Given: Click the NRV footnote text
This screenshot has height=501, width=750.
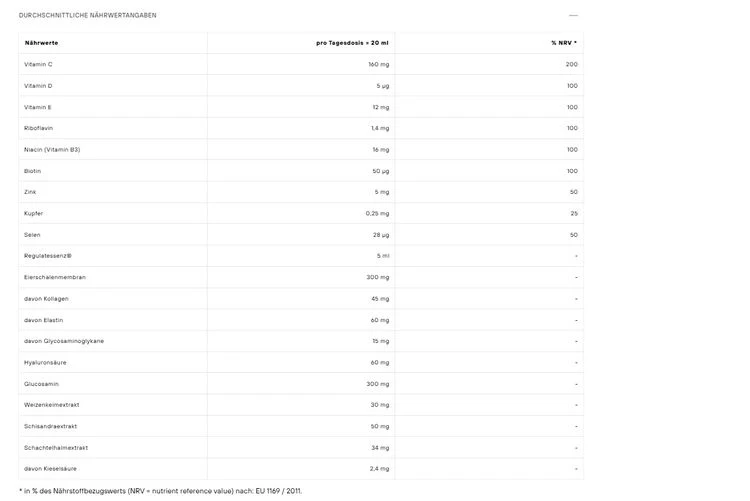Looking at the screenshot, I should (x=161, y=491).
